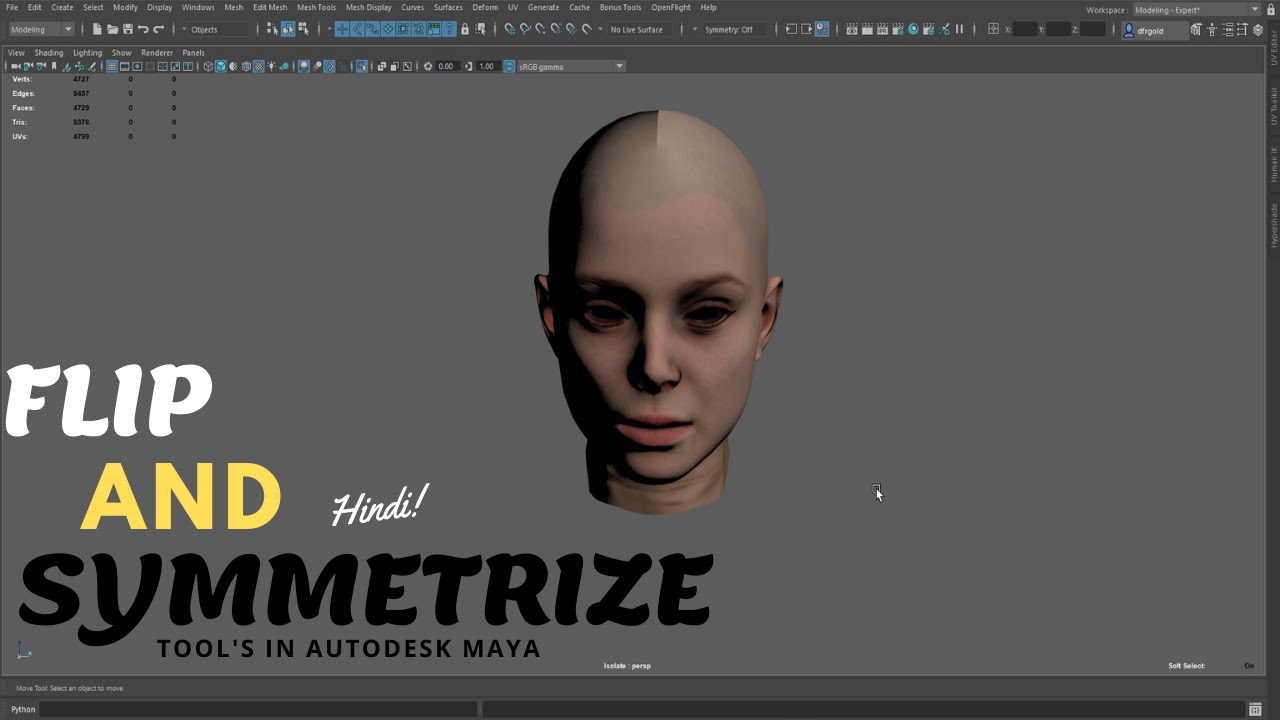Click the gamma value field showing 1.00
This screenshot has width=1280, height=720.
[x=487, y=67]
